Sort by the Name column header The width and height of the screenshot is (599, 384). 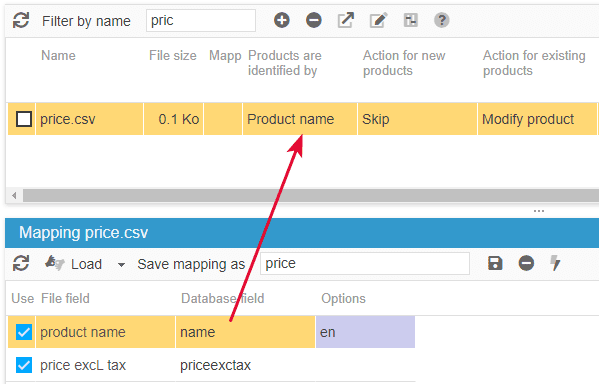pos(58,55)
